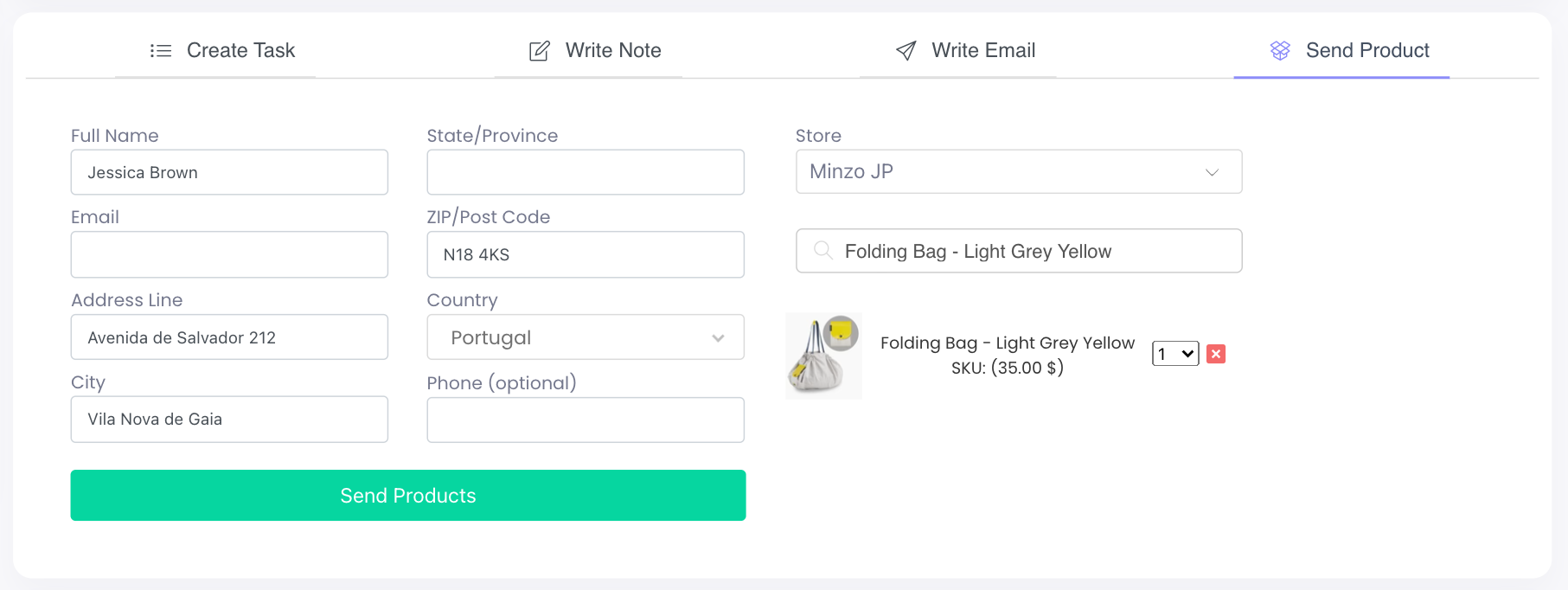1568x590 pixels.
Task: Remove Folding Bag with red X button
Action: click(x=1215, y=354)
